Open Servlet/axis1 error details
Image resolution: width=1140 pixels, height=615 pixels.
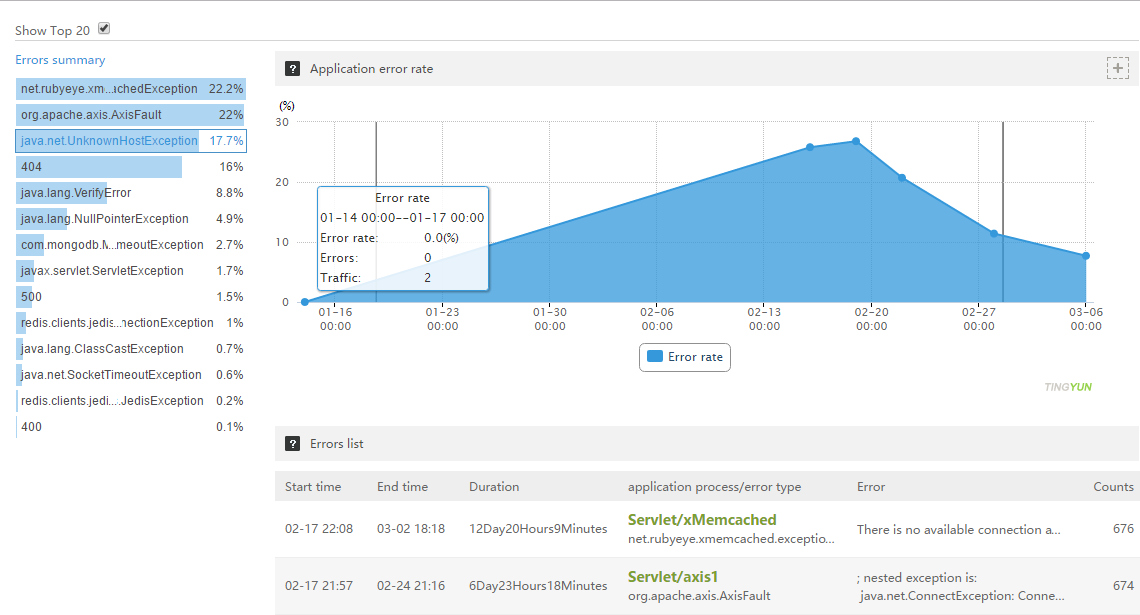click(x=672, y=577)
